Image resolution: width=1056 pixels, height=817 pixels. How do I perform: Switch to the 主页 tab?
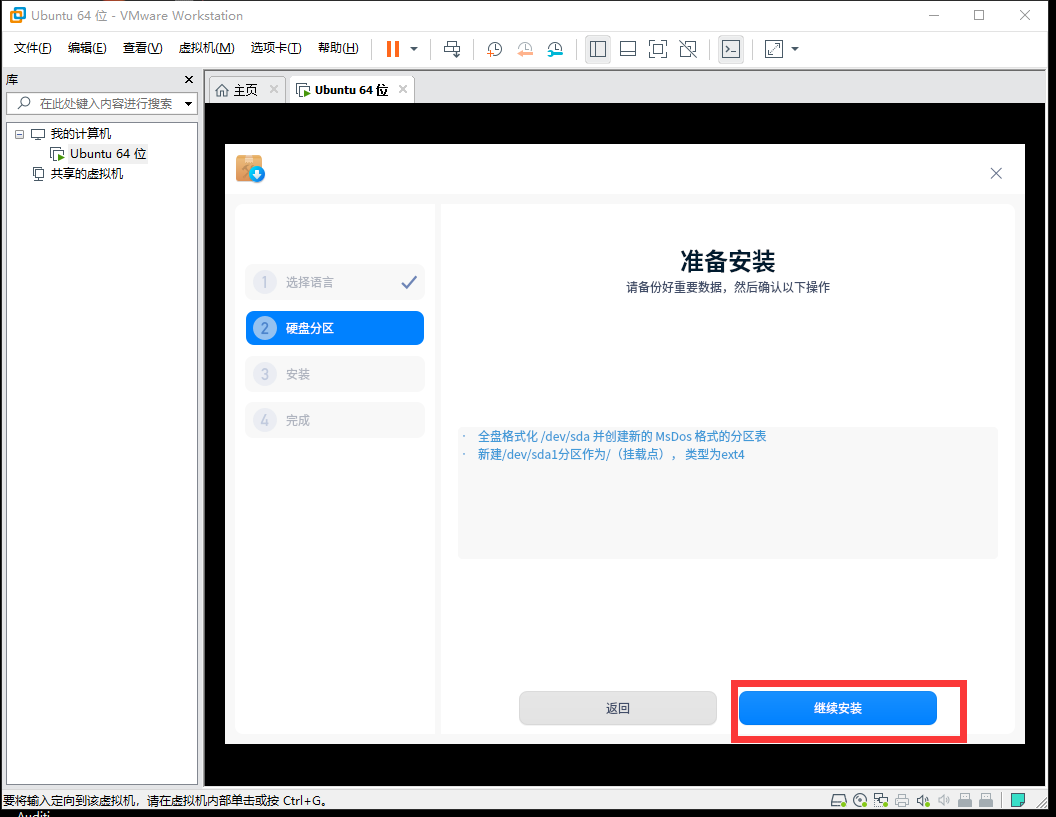pos(245,90)
